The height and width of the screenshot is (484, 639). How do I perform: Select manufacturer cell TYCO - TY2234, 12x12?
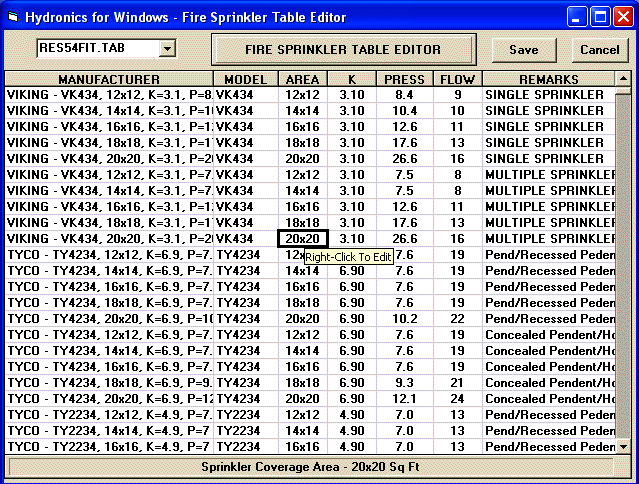(x=109, y=415)
